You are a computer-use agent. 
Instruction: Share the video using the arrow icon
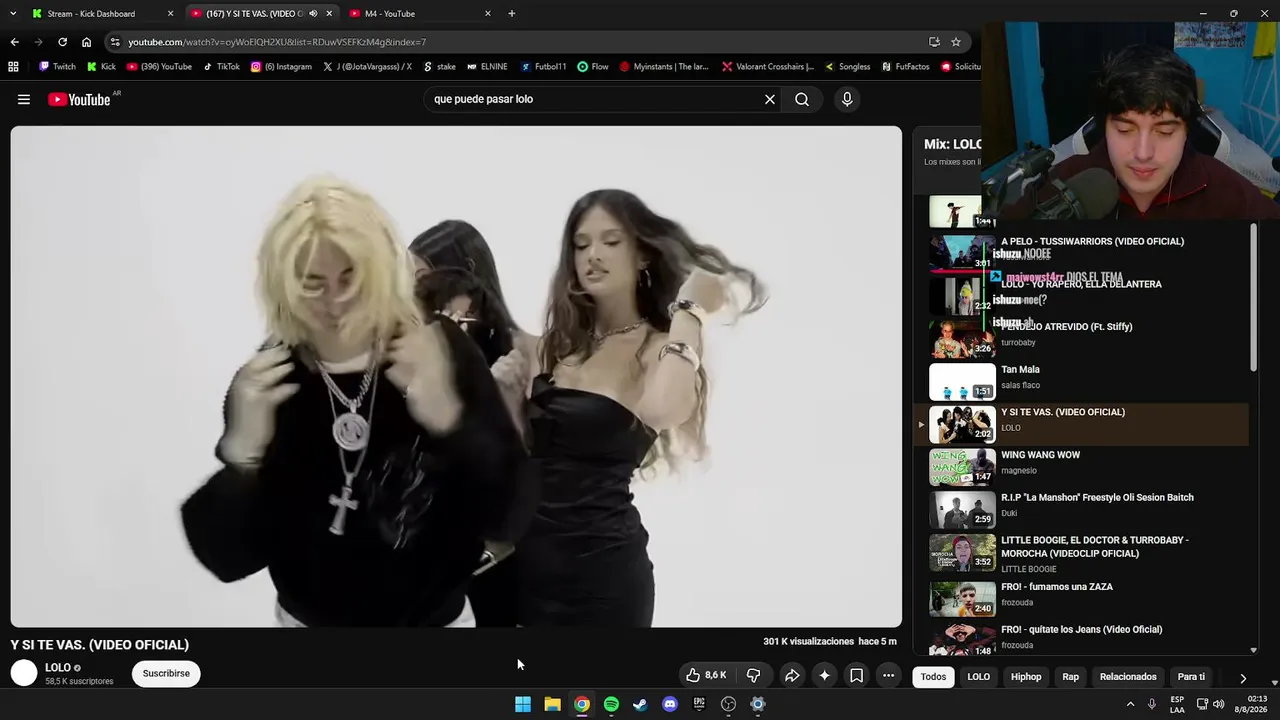(792, 675)
